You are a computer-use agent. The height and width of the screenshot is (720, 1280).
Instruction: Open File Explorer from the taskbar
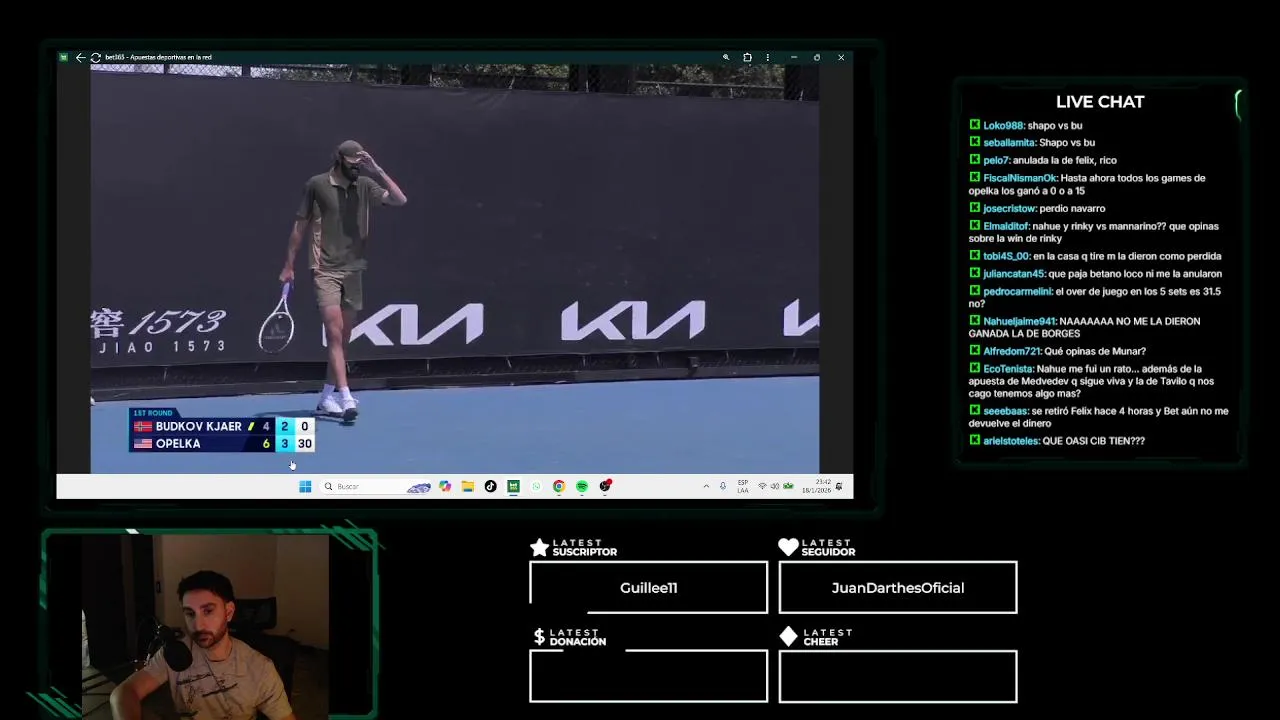tap(467, 486)
